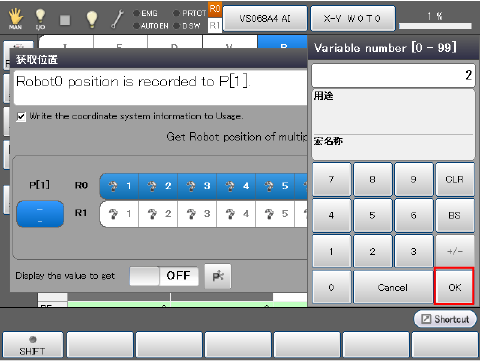Adjust the 1% speed bar
The image size is (480, 361).
tap(435, 26)
